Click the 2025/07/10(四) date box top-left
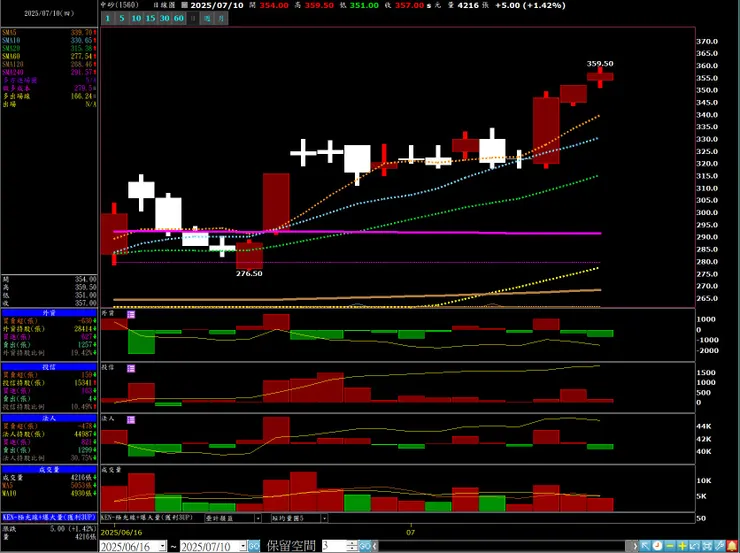Screen dimensions: 740x553 49,14
